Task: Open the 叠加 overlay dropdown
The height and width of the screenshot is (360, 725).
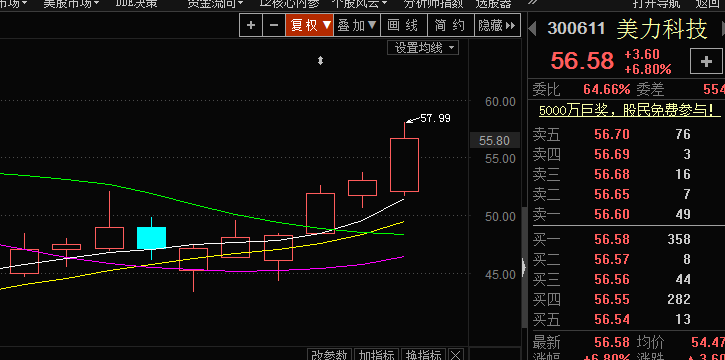Action: click(357, 25)
